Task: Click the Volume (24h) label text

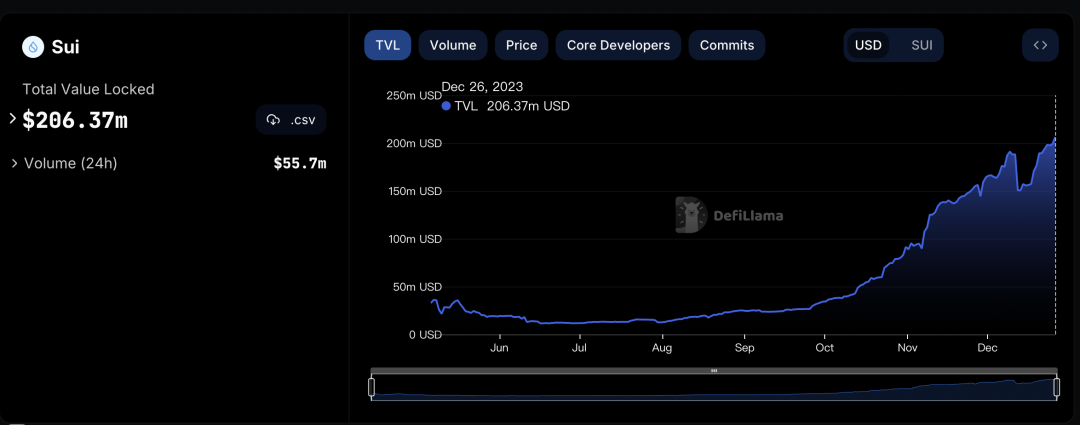Action: (71, 164)
